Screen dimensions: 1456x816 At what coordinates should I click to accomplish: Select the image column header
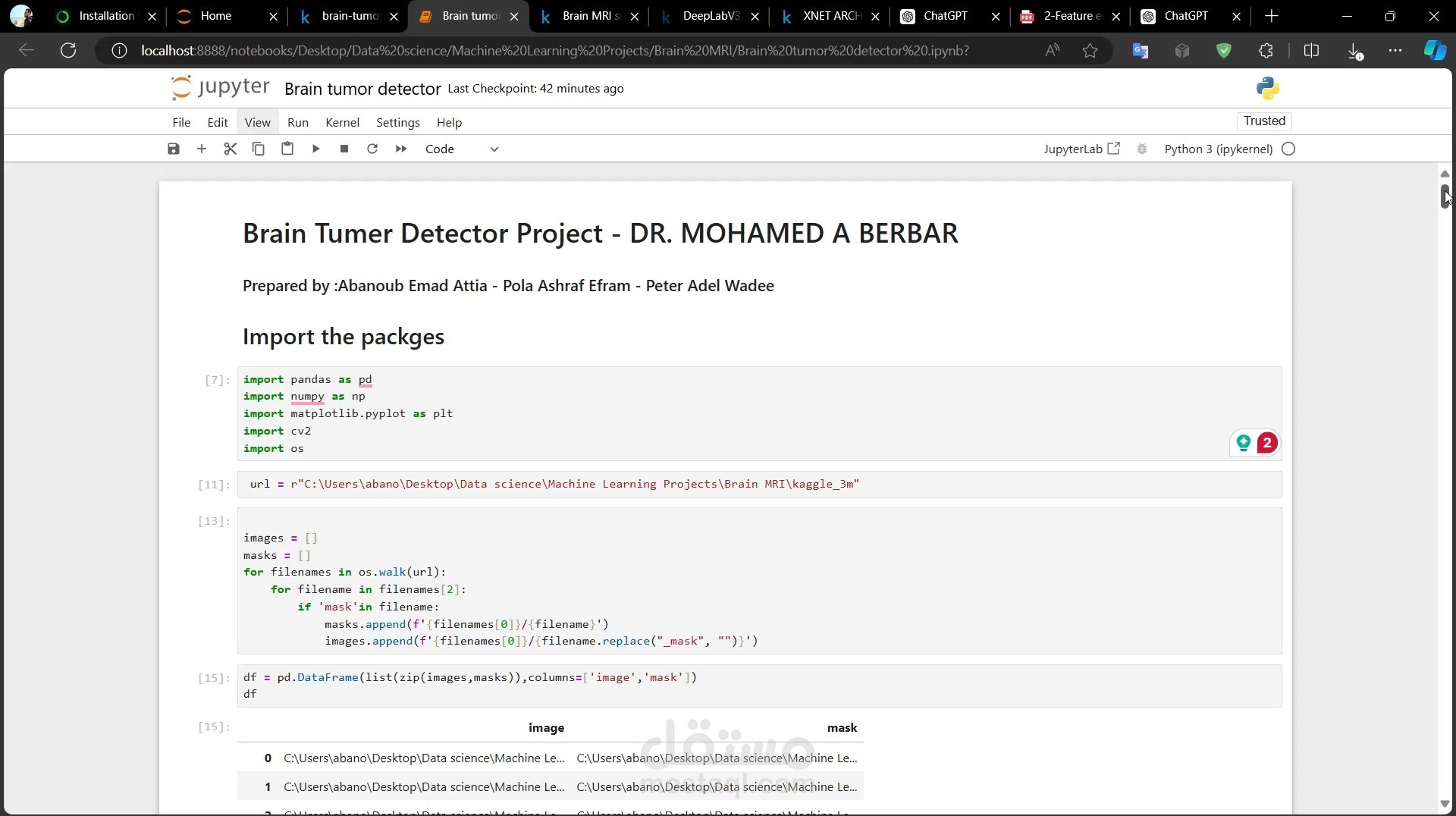546,728
